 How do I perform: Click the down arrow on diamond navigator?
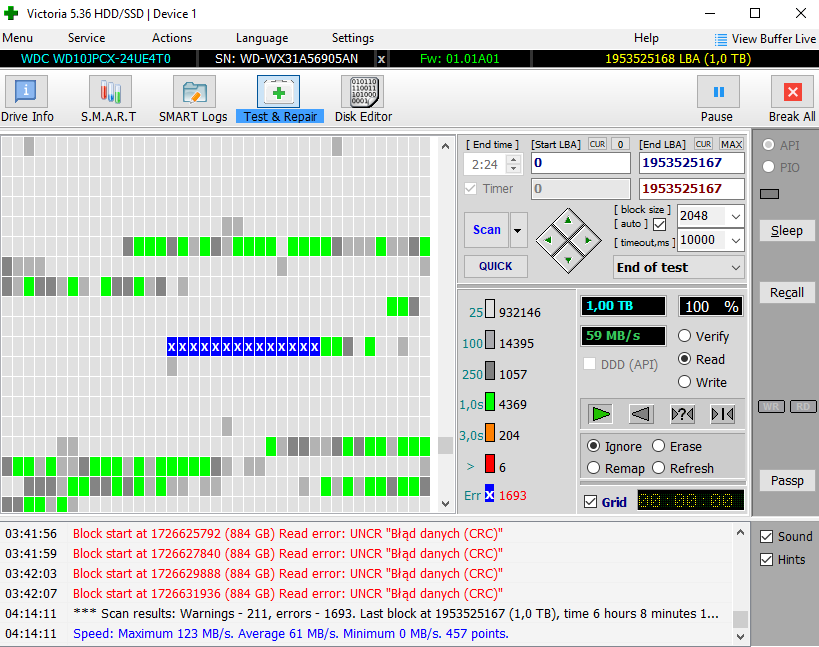[x=568, y=260]
